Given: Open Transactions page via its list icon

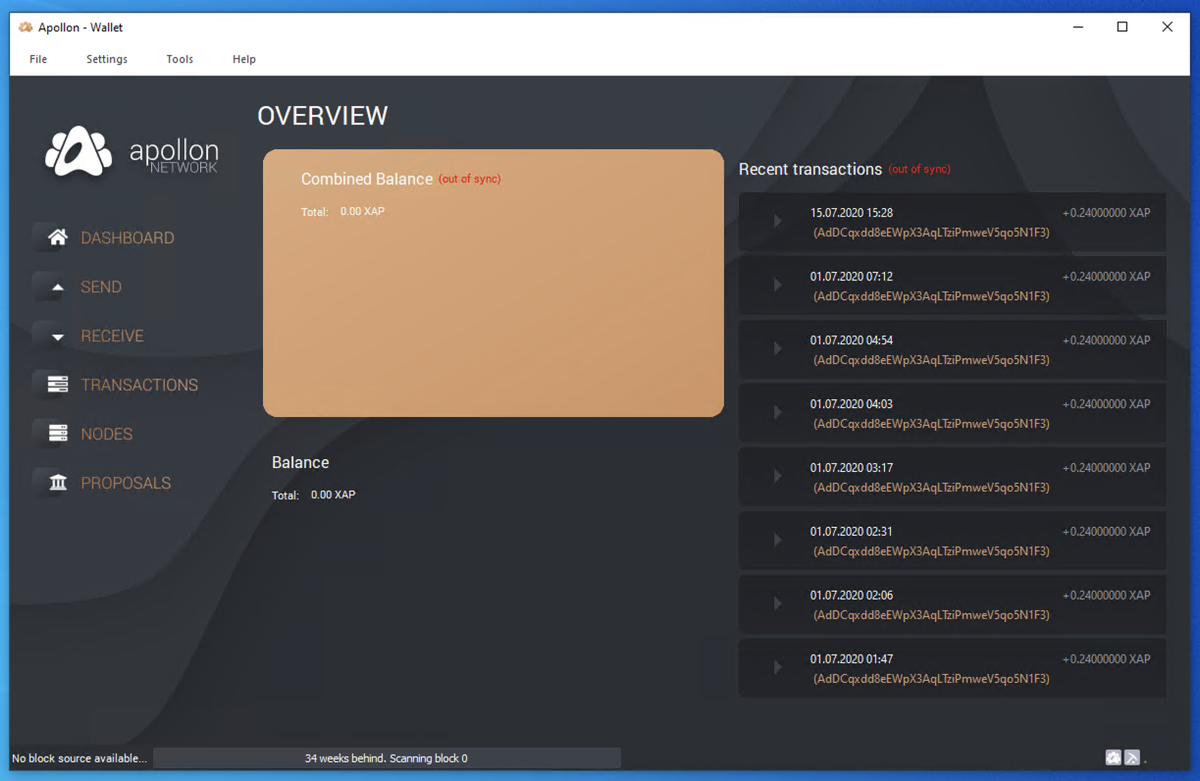Looking at the screenshot, I should (58, 385).
